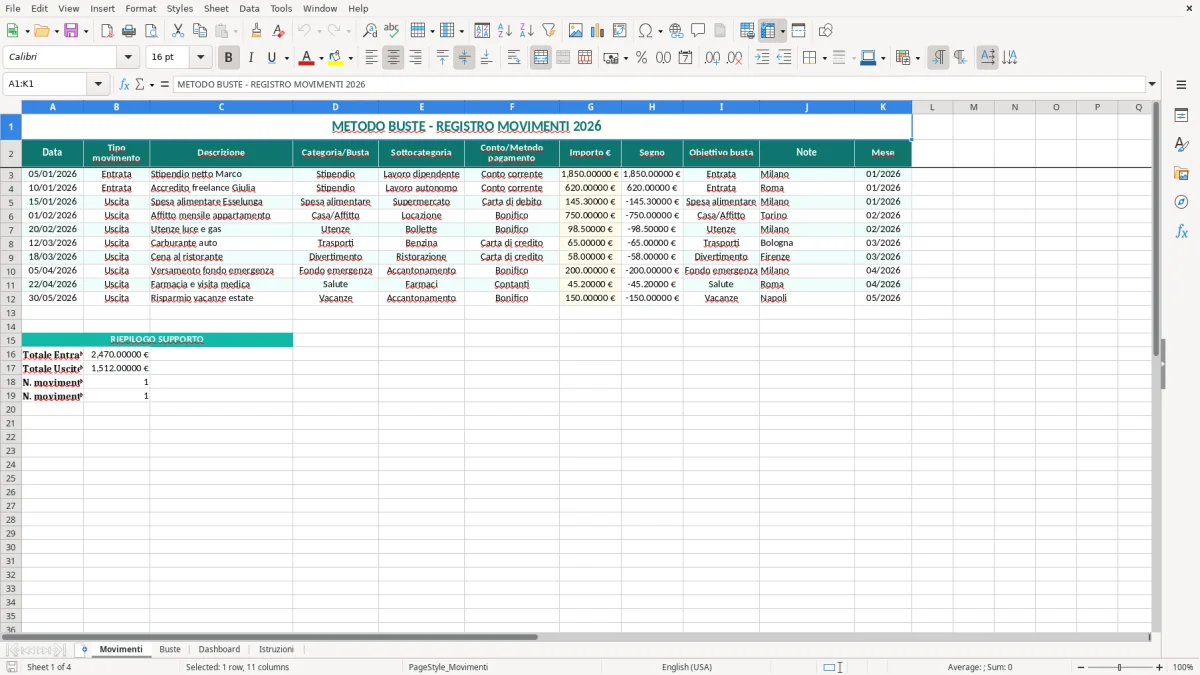
Task: Remove a decimal place
Action: pyautogui.click(x=734, y=58)
